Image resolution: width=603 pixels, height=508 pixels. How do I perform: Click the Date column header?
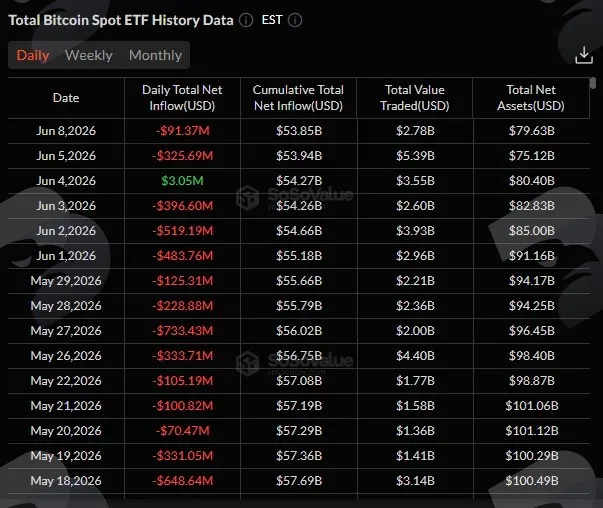[x=66, y=98]
